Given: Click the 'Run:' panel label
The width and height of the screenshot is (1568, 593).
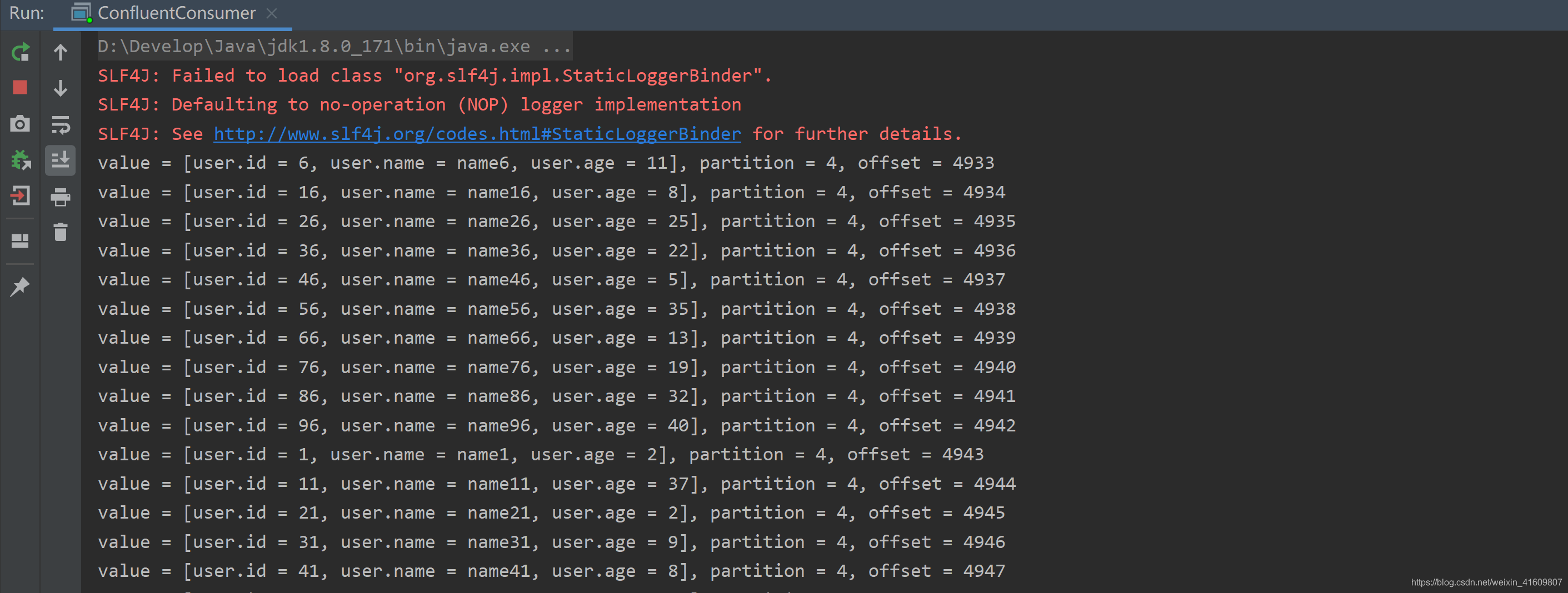Looking at the screenshot, I should [x=27, y=13].
